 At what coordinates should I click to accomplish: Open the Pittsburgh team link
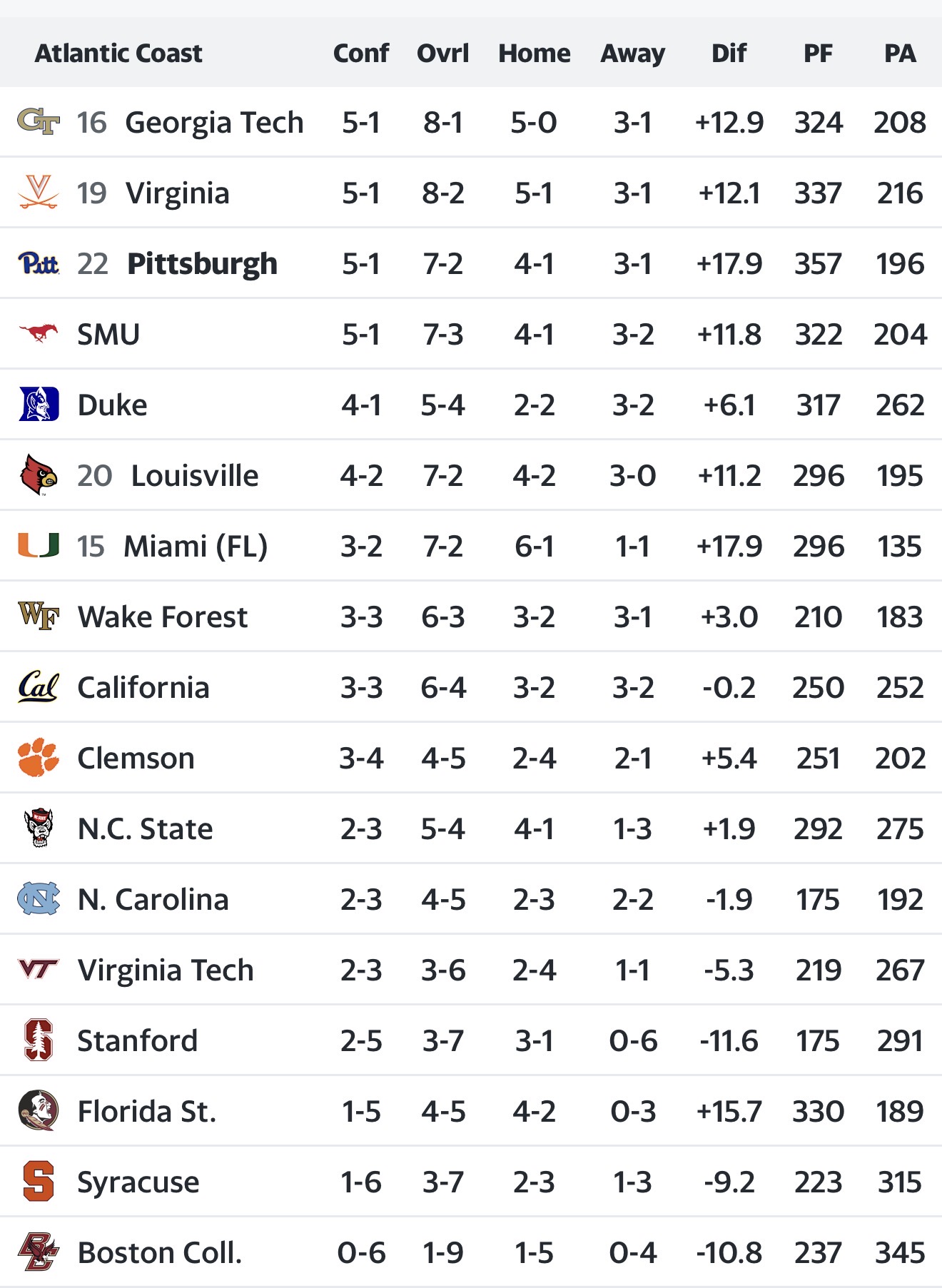pyautogui.click(x=202, y=264)
